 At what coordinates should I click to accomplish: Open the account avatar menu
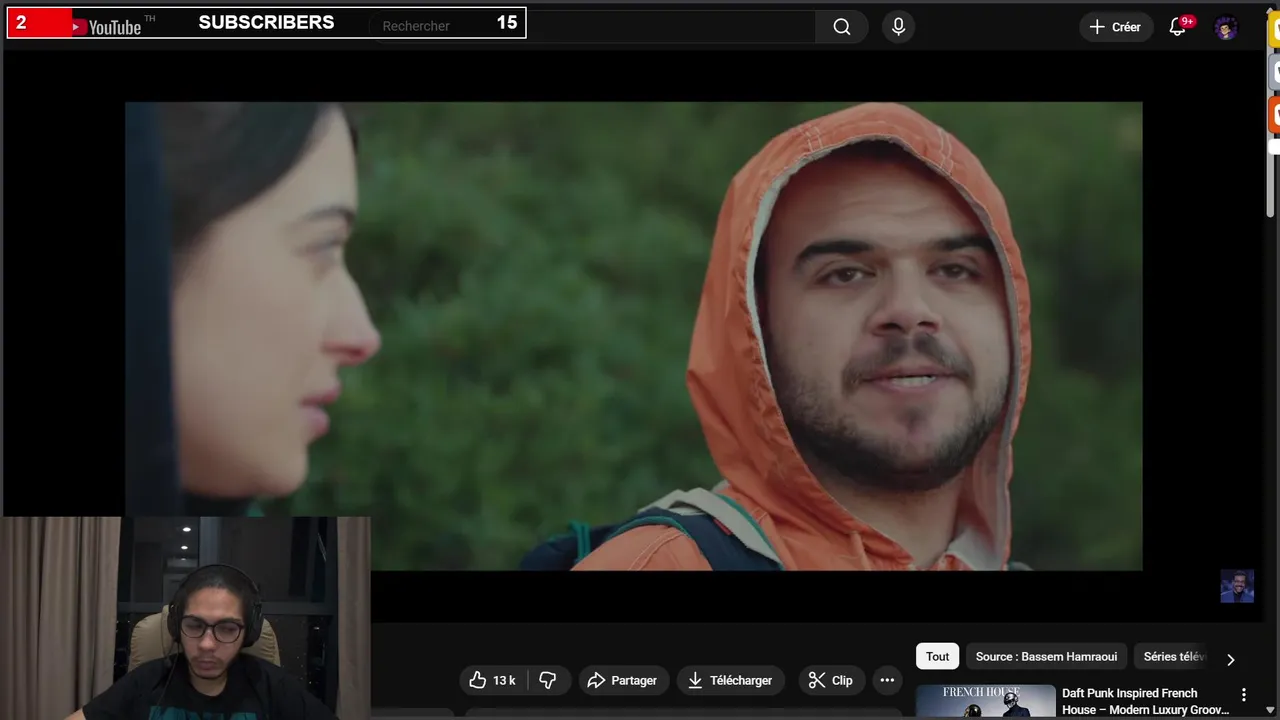point(1226,28)
